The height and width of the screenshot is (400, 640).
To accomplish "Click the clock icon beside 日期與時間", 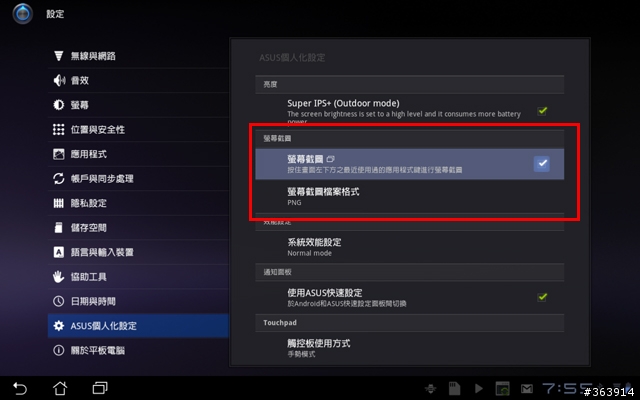I will 58,301.
